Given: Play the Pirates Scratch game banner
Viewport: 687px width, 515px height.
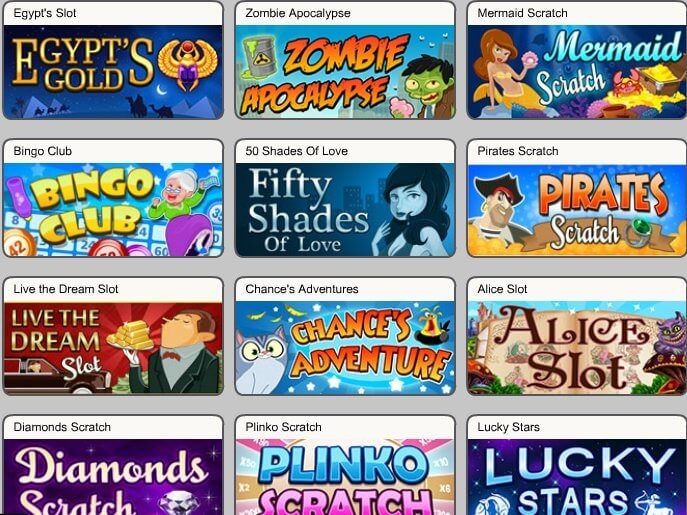Looking at the screenshot, I should click(577, 210).
